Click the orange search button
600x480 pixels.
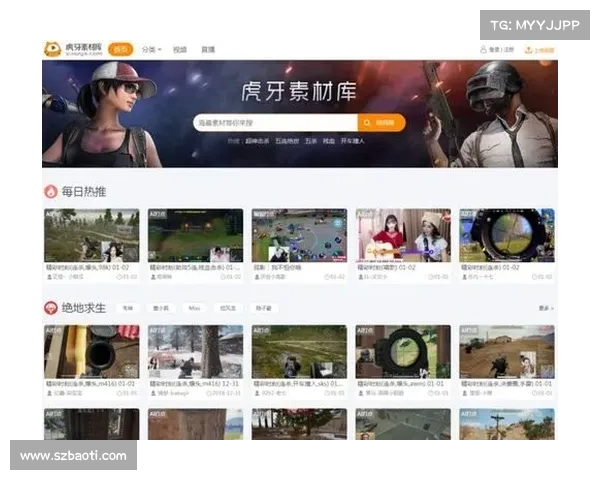pos(382,122)
